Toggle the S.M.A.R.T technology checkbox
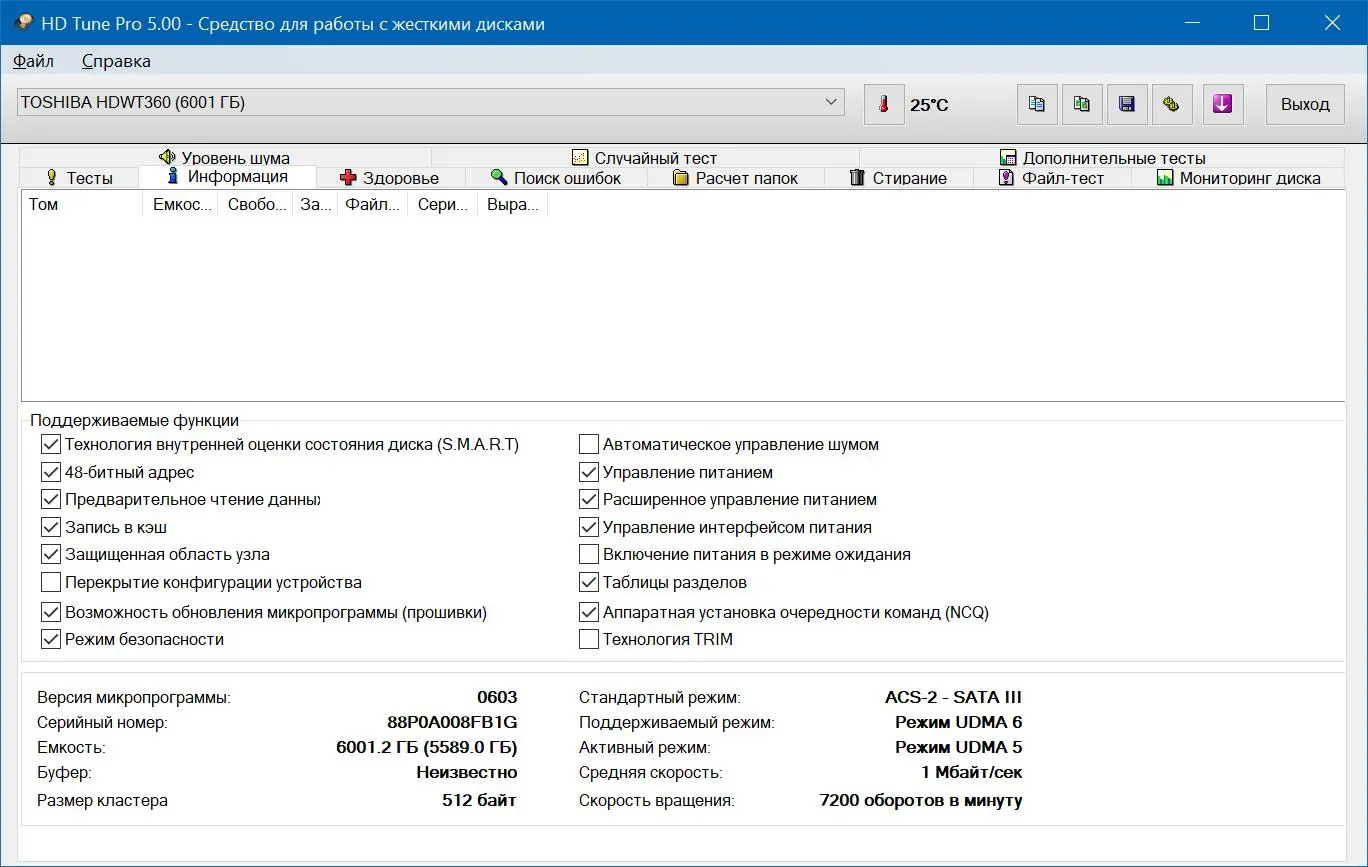Viewport: 1368px width, 867px height. pyautogui.click(x=51, y=444)
